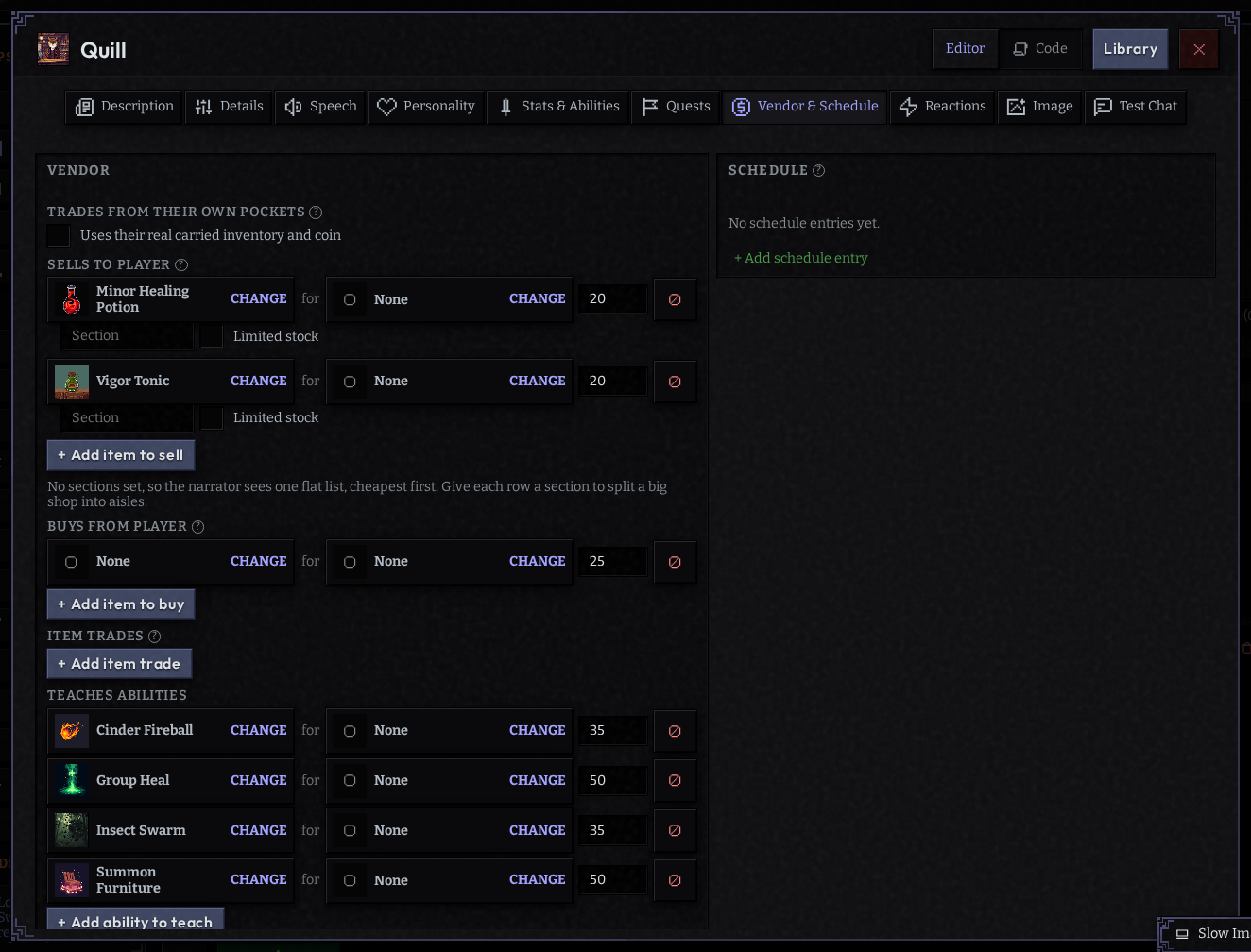
Task: Edit the Insect Swarm cost field
Action: click(613, 831)
